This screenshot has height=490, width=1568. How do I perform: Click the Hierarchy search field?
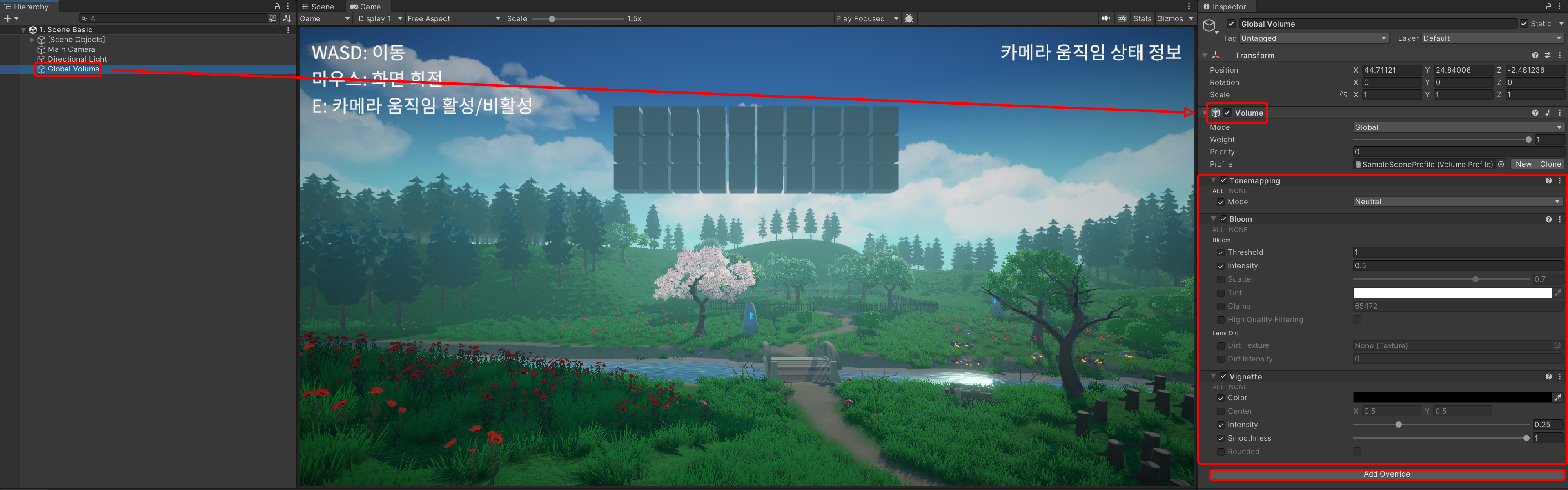tap(176, 19)
